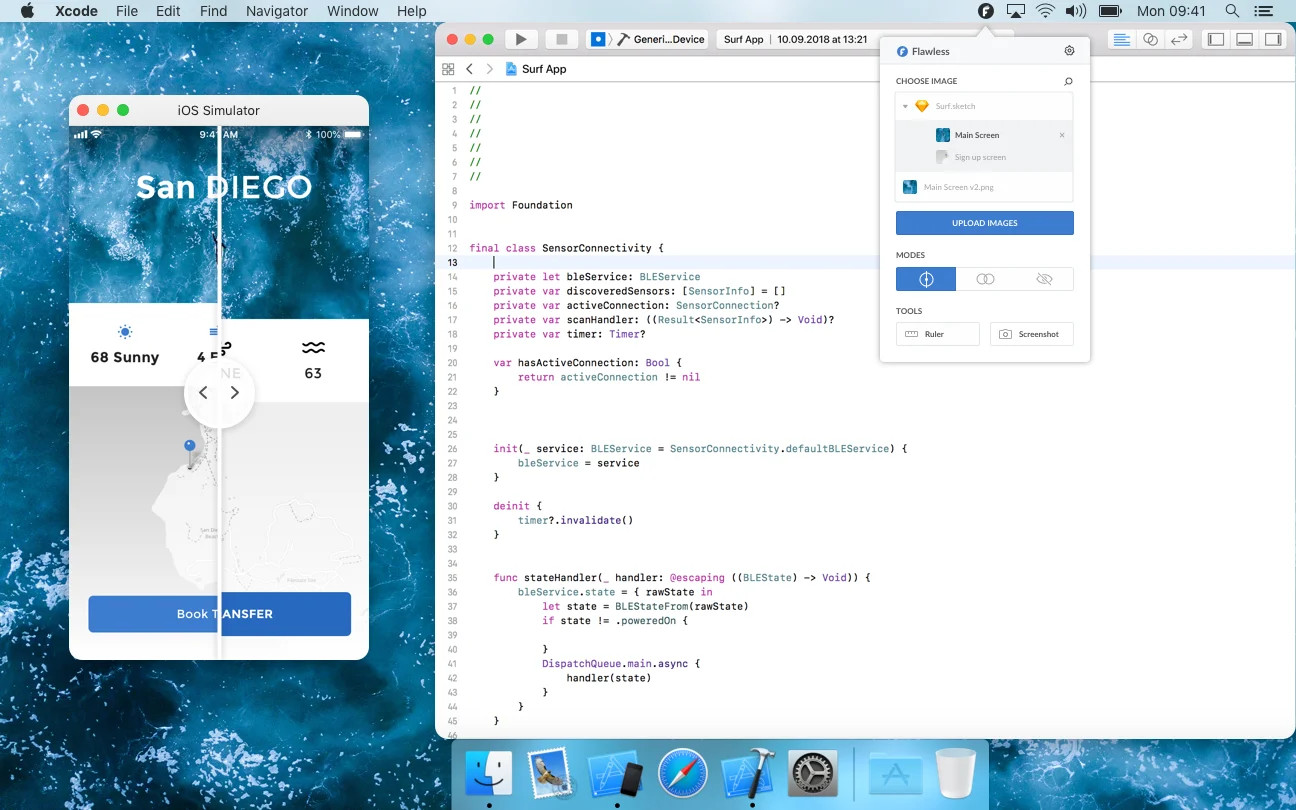Search images in the Flawless panel
The width and height of the screenshot is (1296, 810).
click(1068, 81)
